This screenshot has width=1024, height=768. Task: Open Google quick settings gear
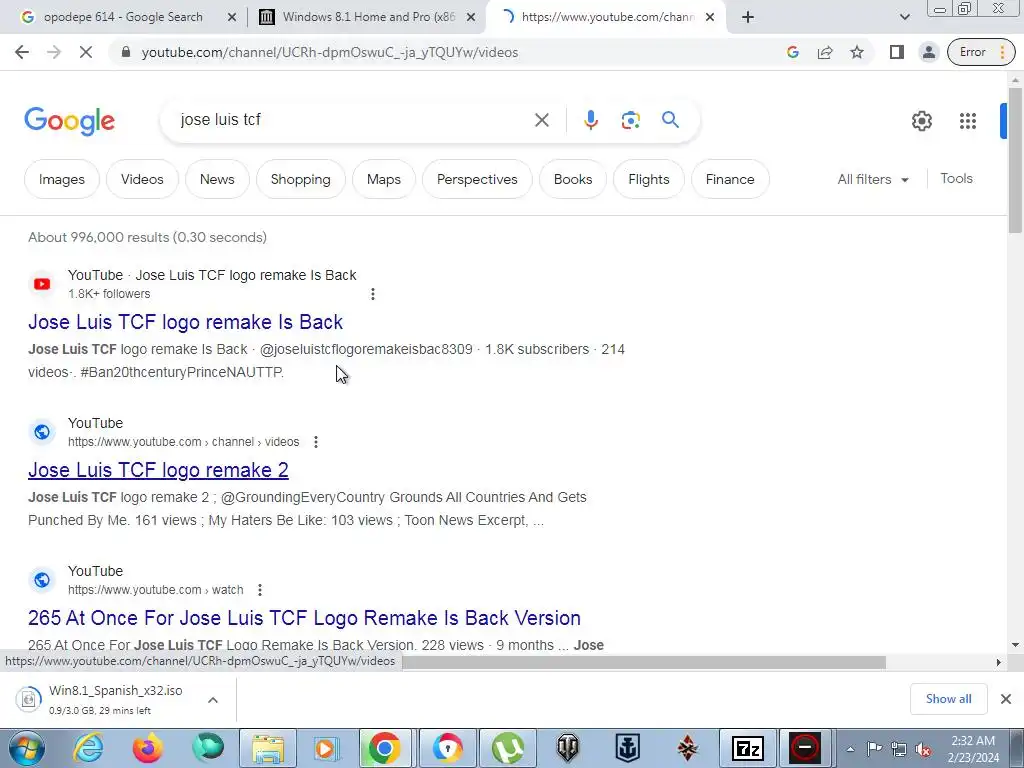pos(921,121)
